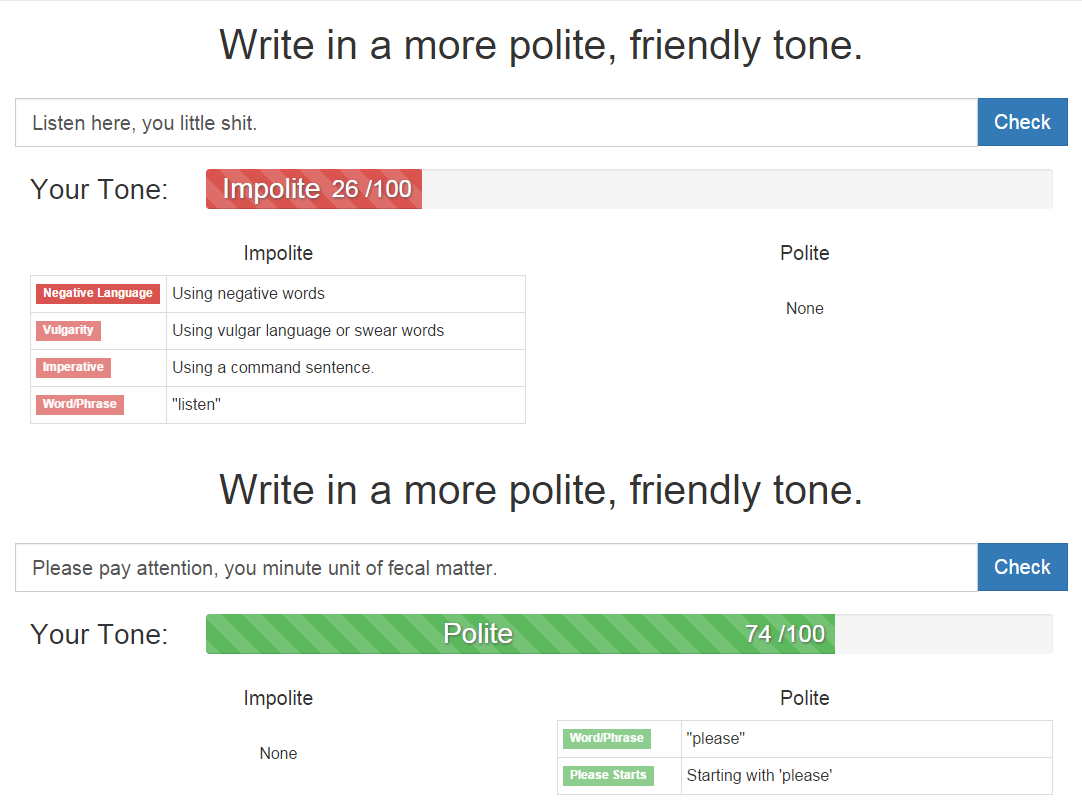The height and width of the screenshot is (812, 1082).
Task: Click the red Impolite 26/100 tone bar
Action: coord(314,189)
